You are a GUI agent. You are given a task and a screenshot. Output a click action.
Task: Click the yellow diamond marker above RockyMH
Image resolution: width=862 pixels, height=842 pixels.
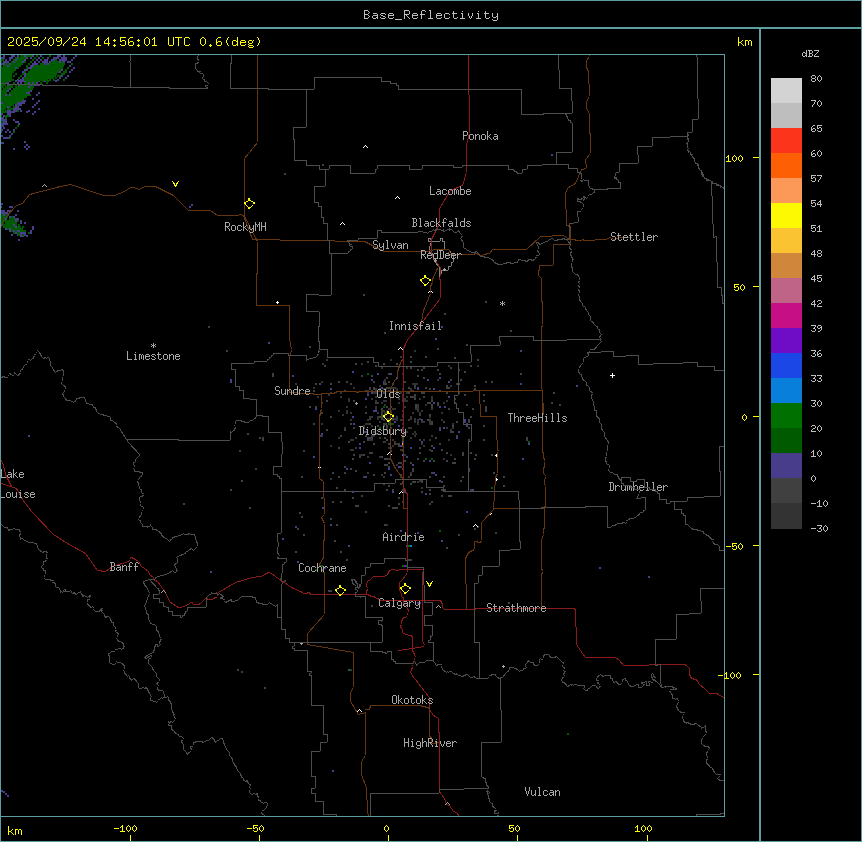point(249,203)
